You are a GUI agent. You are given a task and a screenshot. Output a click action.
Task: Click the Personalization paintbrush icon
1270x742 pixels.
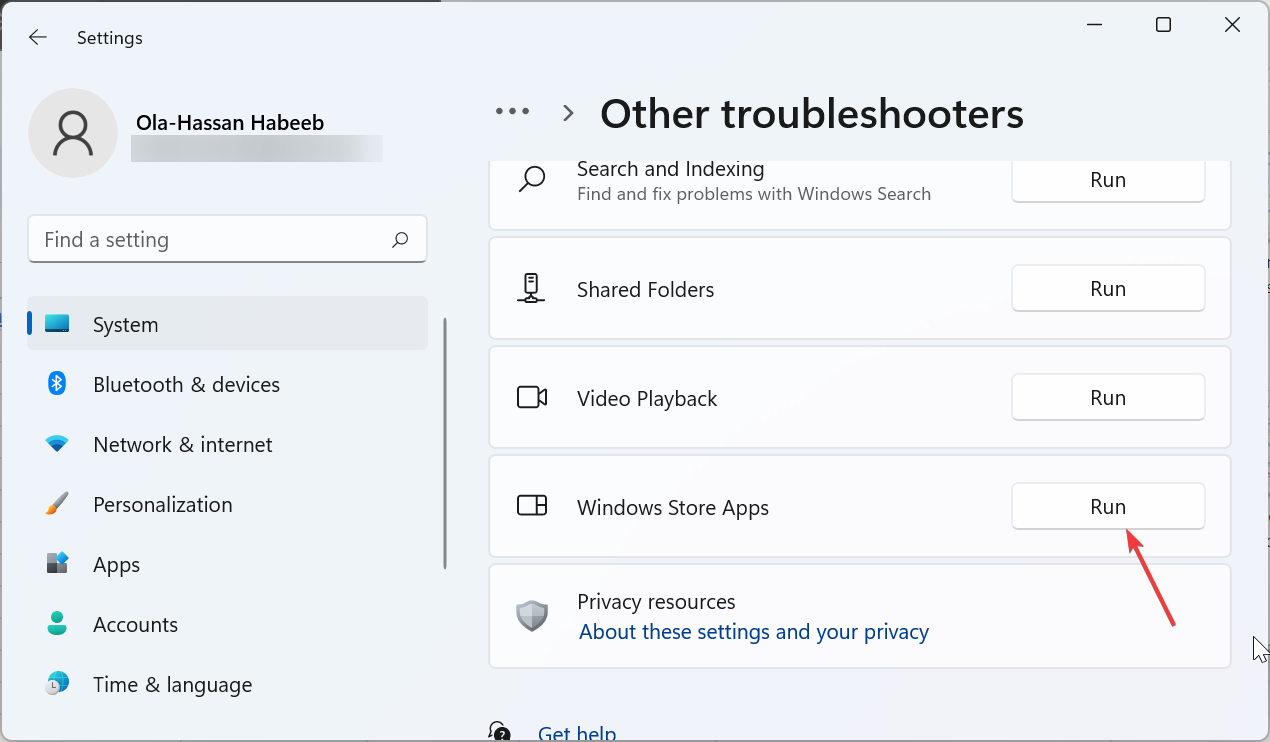click(x=57, y=504)
